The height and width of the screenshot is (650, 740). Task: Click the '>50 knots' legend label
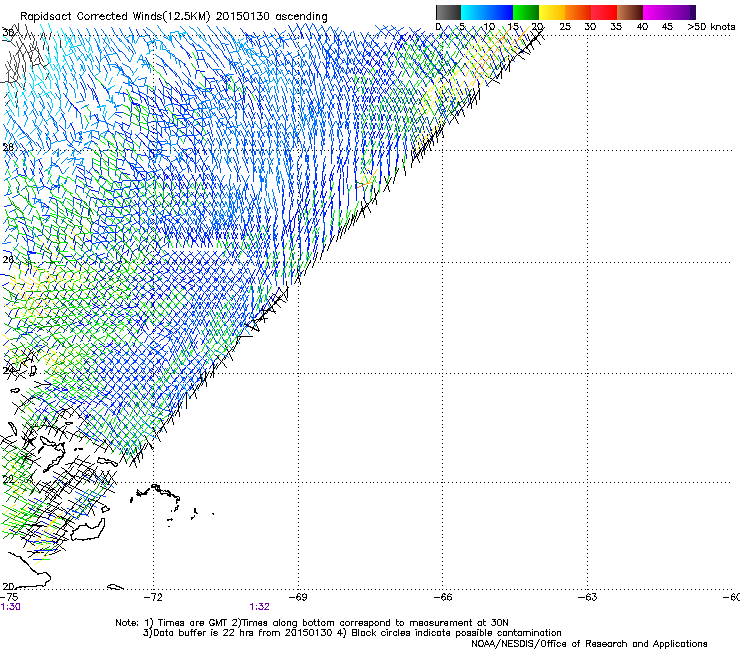click(711, 27)
